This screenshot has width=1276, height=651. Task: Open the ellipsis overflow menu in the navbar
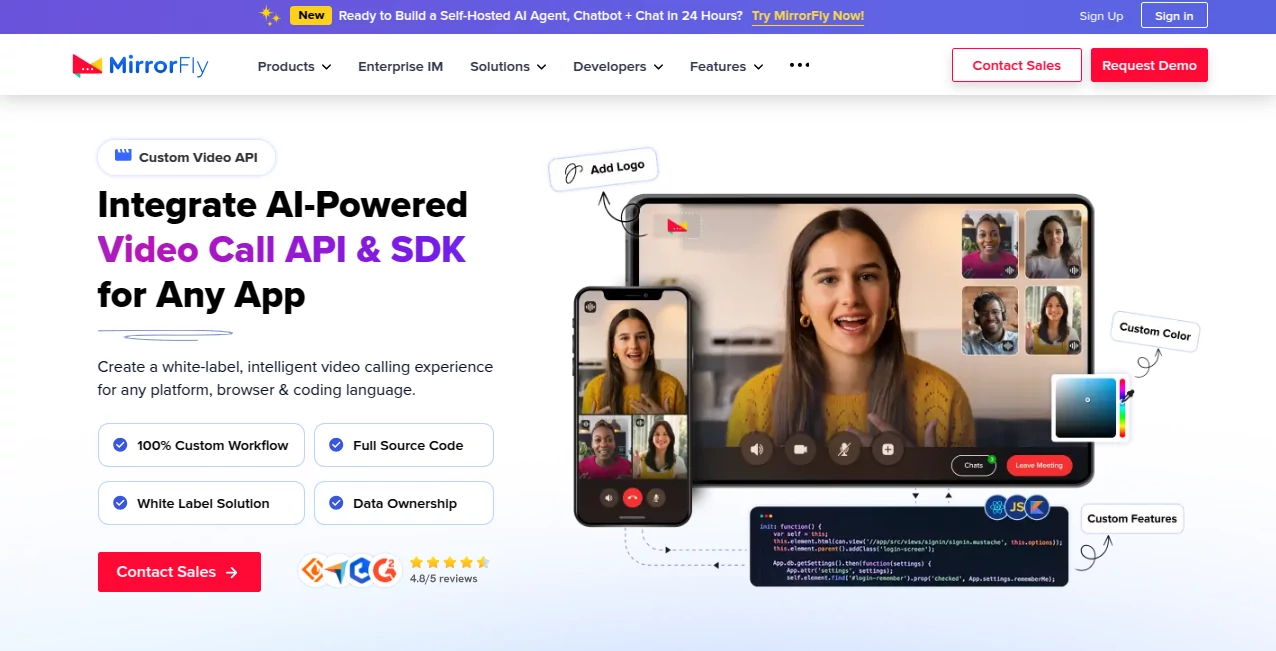tap(799, 65)
